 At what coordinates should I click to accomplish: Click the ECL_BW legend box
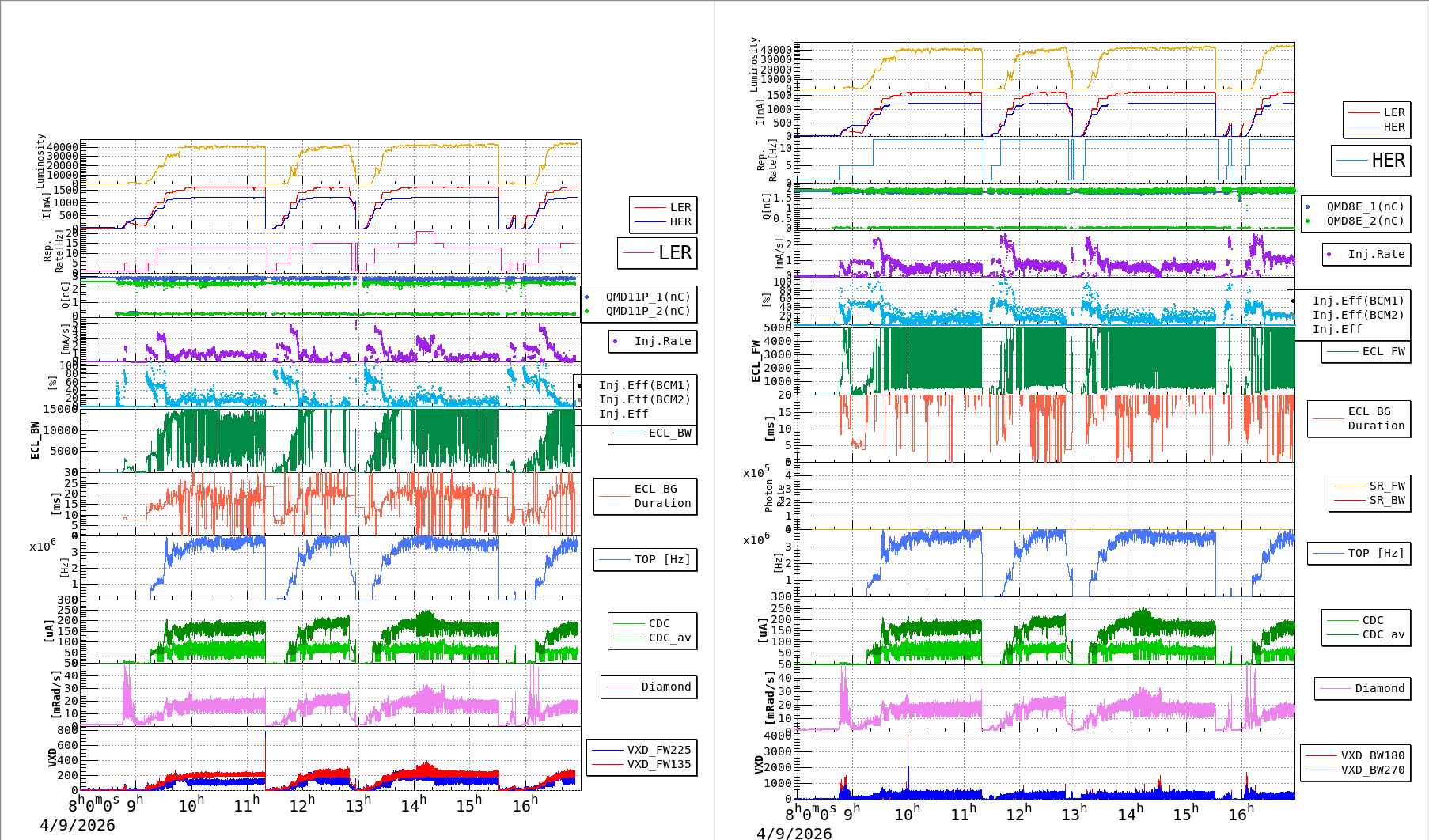click(653, 433)
